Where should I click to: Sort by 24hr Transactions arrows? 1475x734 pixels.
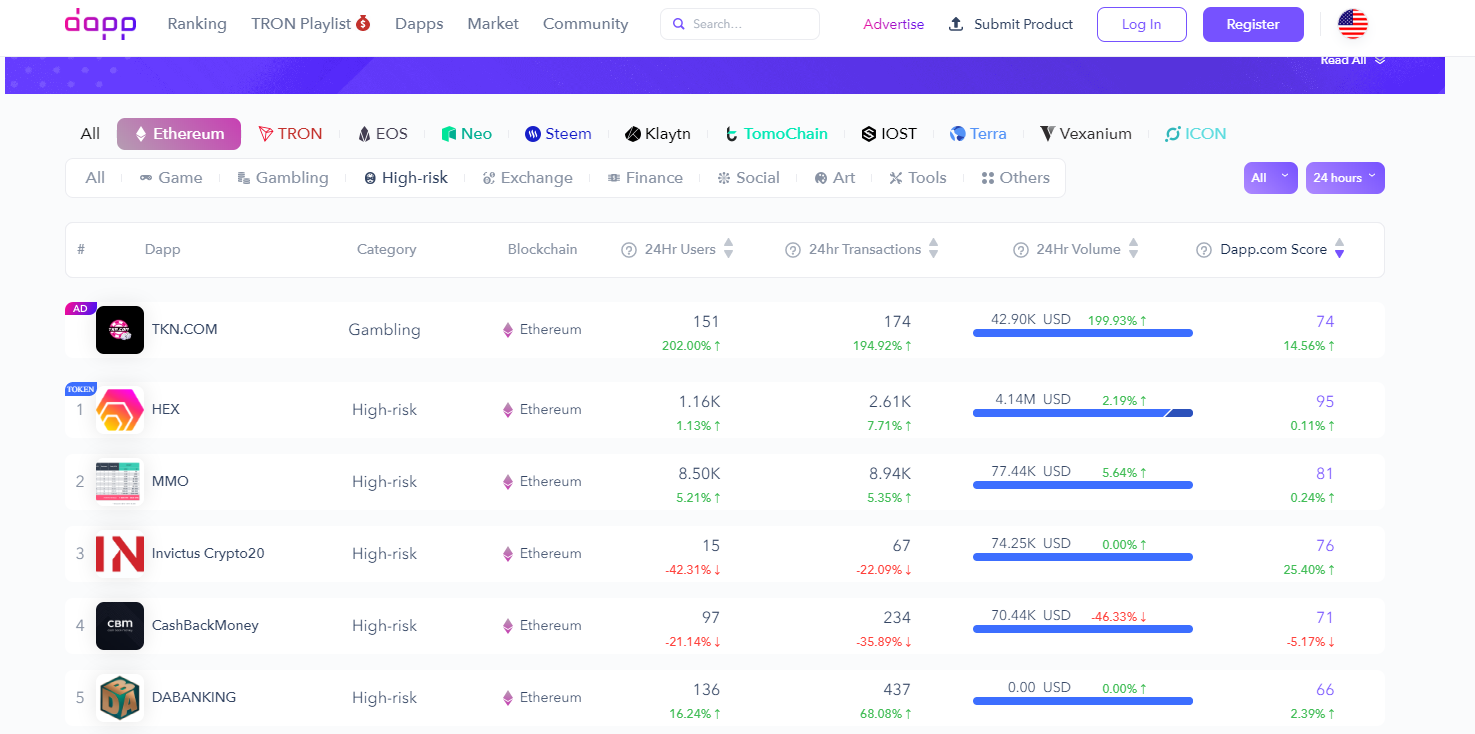point(934,249)
